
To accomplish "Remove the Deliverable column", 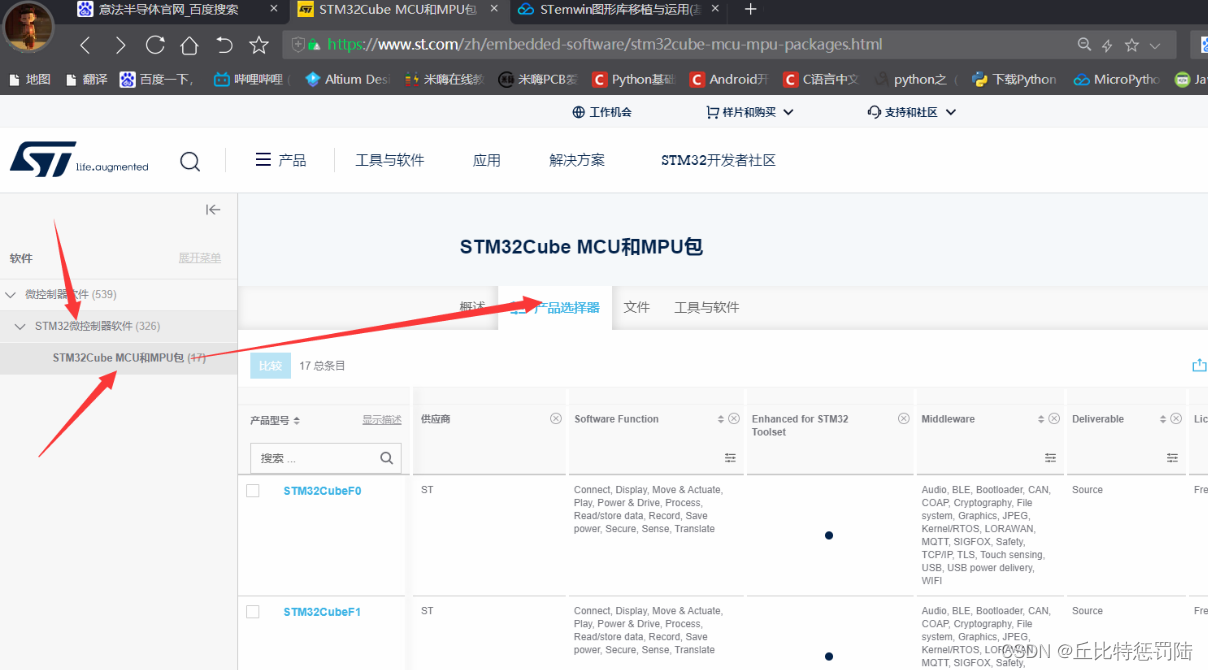I will [1176, 418].
